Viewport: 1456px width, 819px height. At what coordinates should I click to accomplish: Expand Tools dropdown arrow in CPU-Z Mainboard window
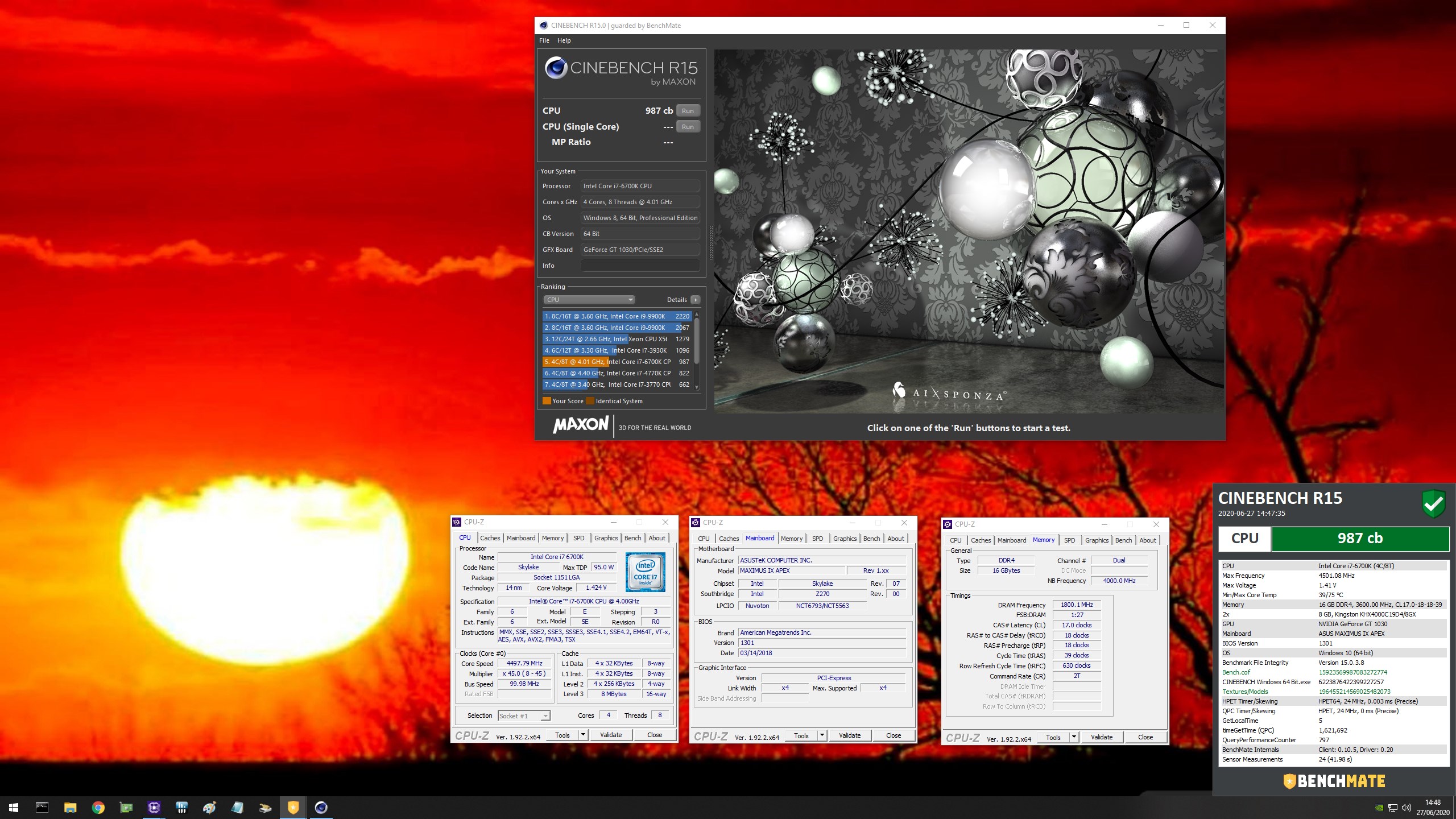click(x=822, y=735)
